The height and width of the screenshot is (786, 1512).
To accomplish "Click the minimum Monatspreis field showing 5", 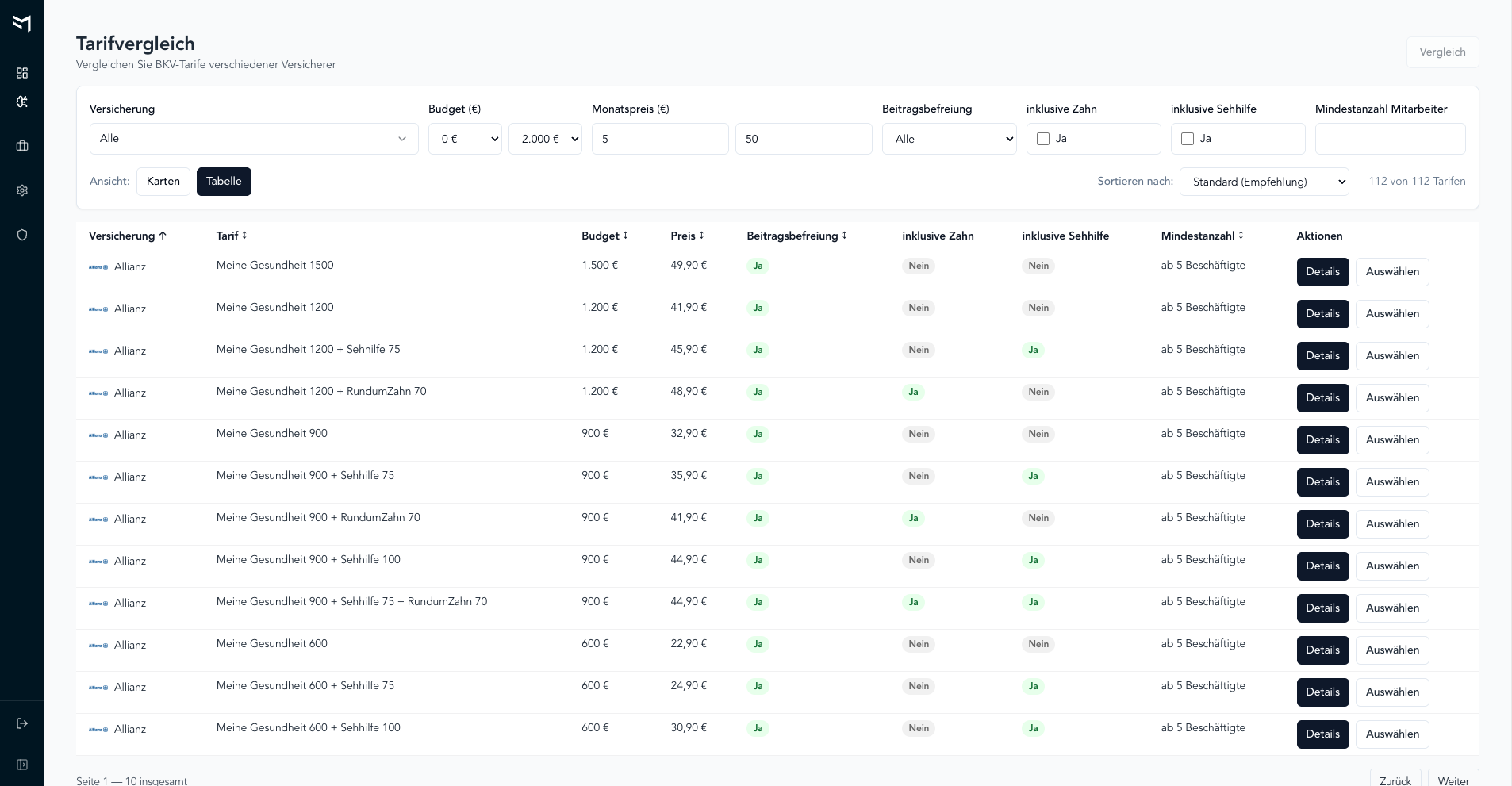I will pos(660,139).
